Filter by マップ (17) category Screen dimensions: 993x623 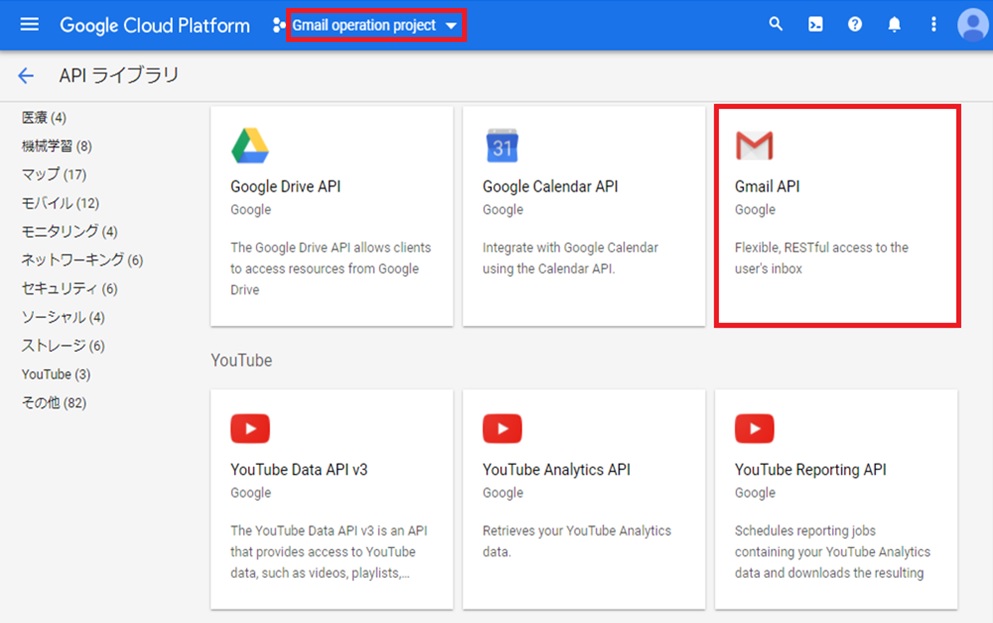54,174
